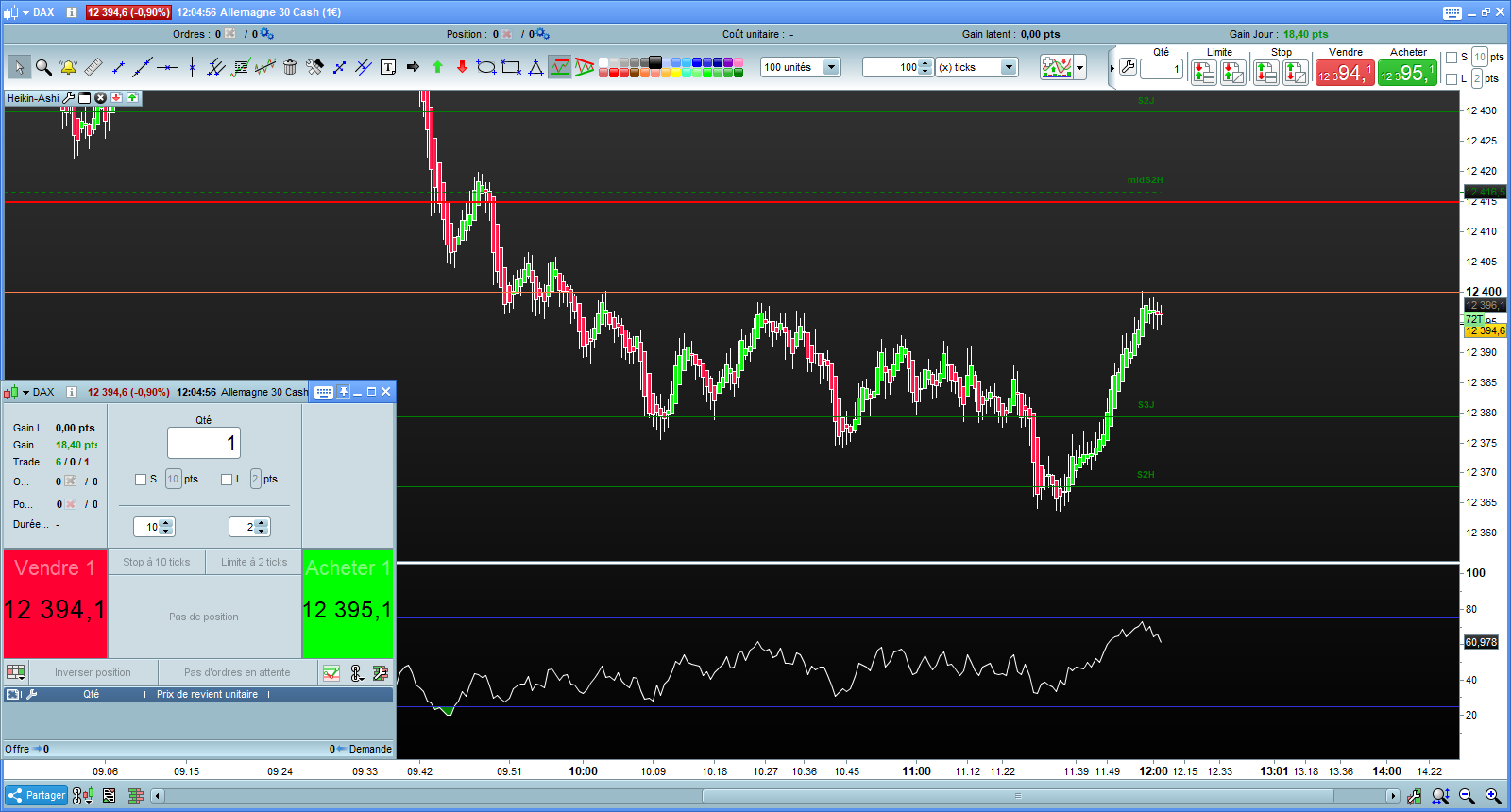1511x812 pixels.
Task: Activate the magnifier zoom tool
Action: tap(43, 67)
